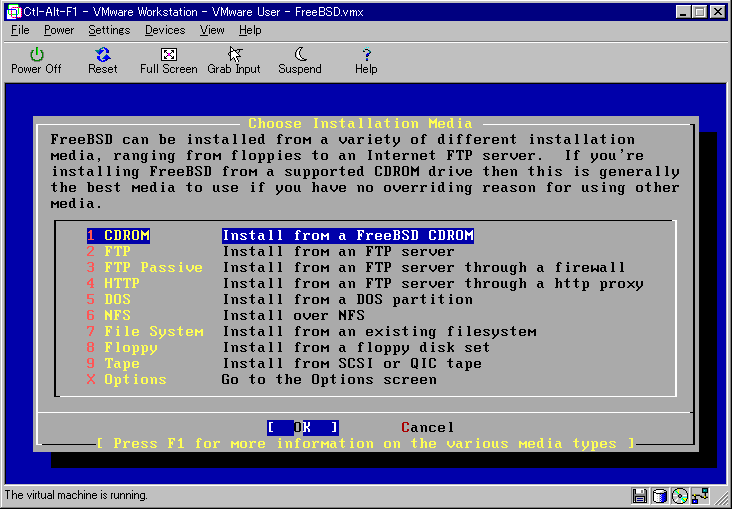The image size is (732, 509).
Task: Click the Suspend moon icon
Action: 301,54
